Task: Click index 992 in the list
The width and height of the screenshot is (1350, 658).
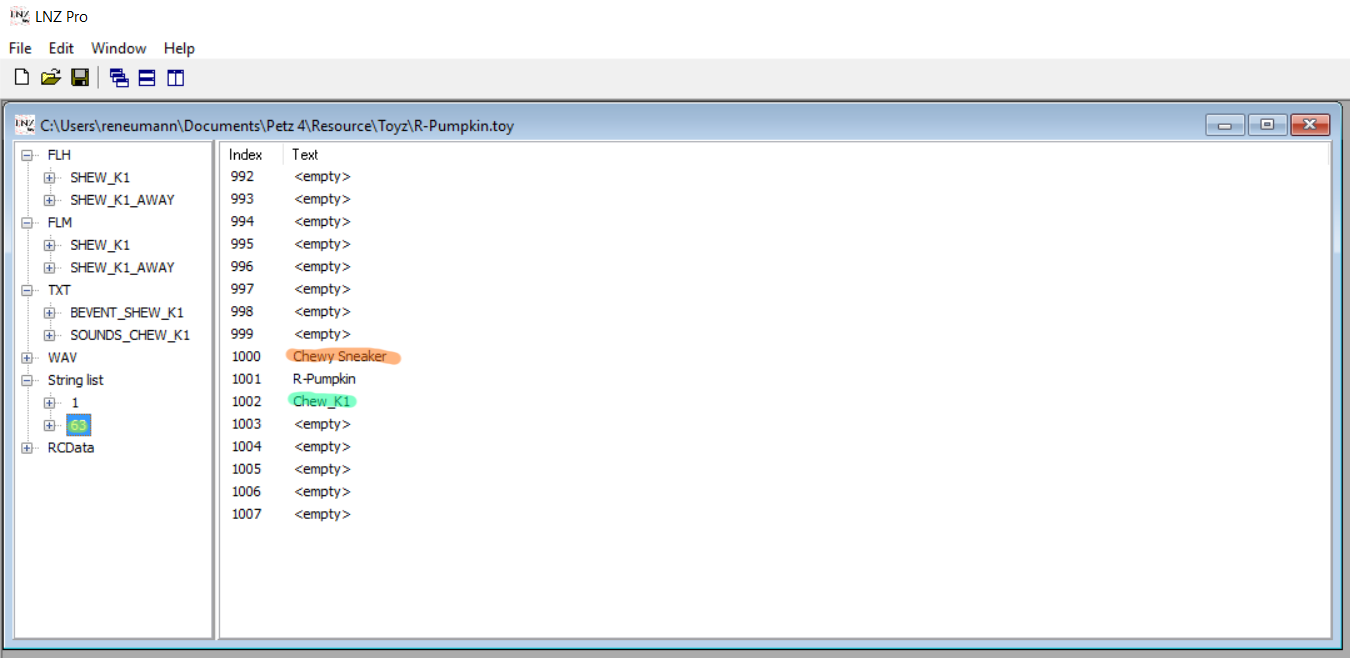Action: 242,176
